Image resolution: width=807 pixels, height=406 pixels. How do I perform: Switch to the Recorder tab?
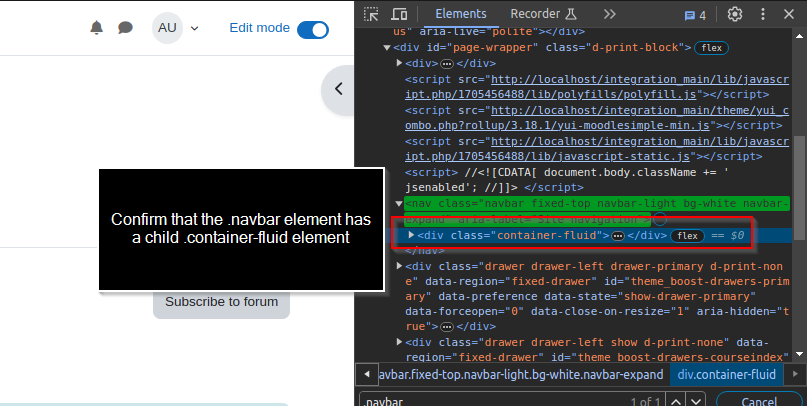click(543, 14)
